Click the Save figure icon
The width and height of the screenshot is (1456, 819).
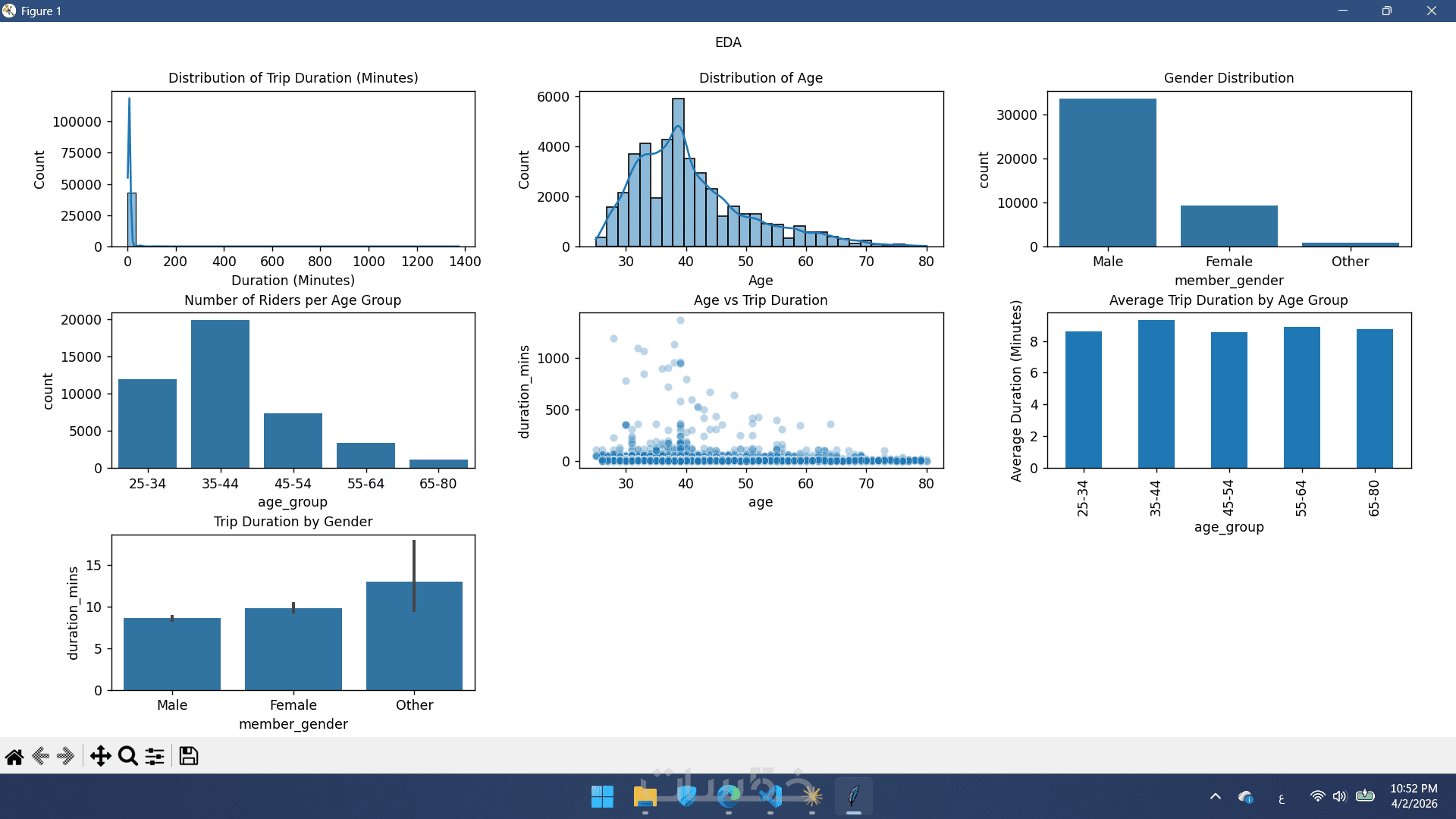coord(189,756)
